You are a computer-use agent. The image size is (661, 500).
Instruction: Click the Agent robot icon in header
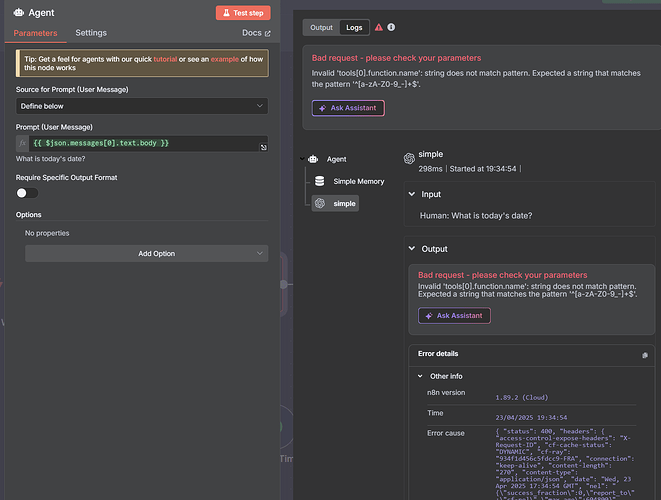(19, 13)
